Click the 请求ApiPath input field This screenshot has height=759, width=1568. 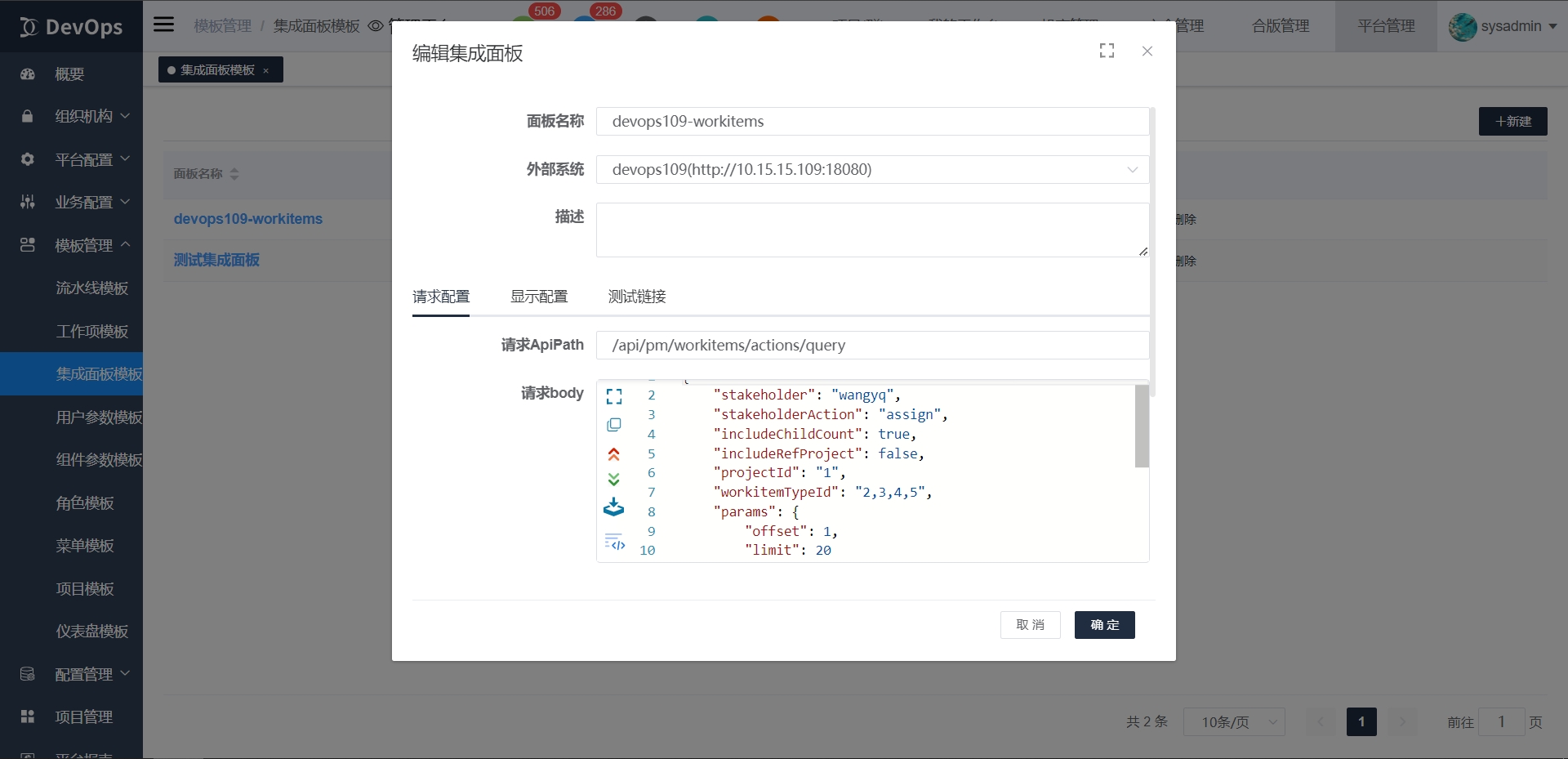pos(872,345)
